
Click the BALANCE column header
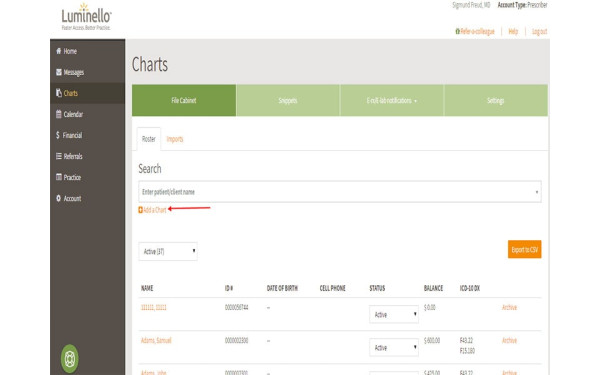pyautogui.click(x=434, y=288)
